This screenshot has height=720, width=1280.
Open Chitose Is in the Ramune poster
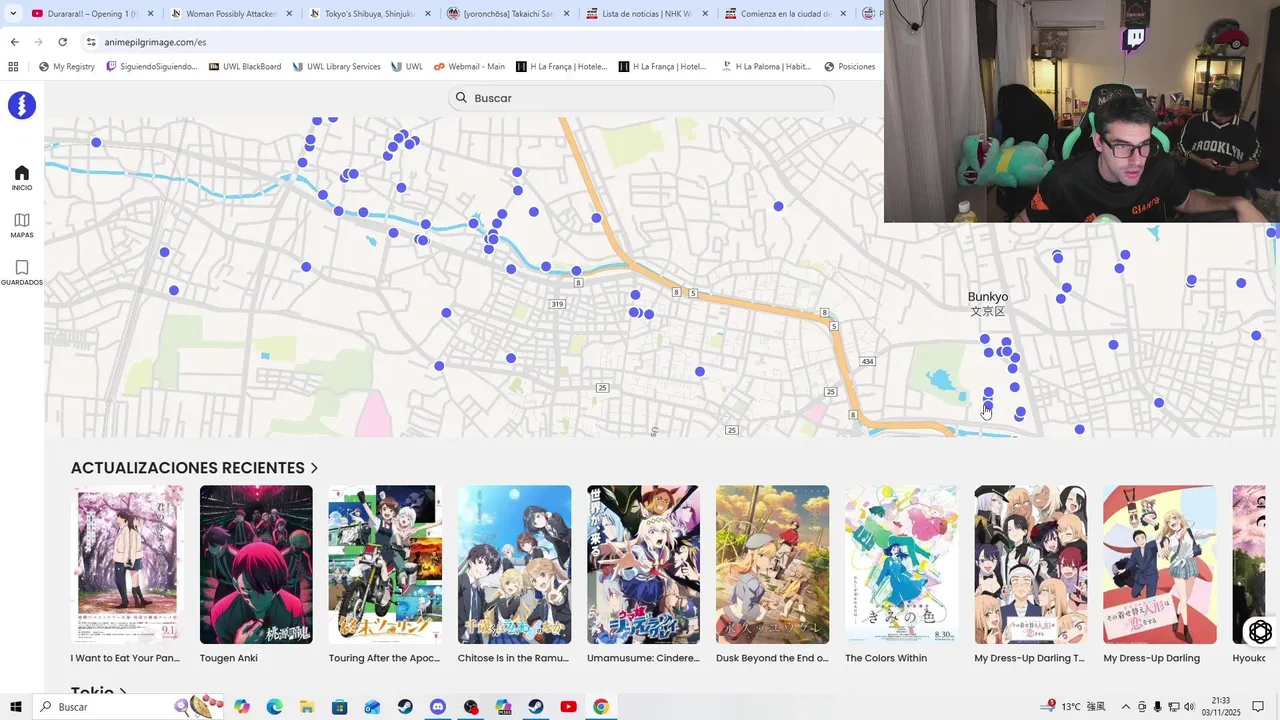click(514, 565)
